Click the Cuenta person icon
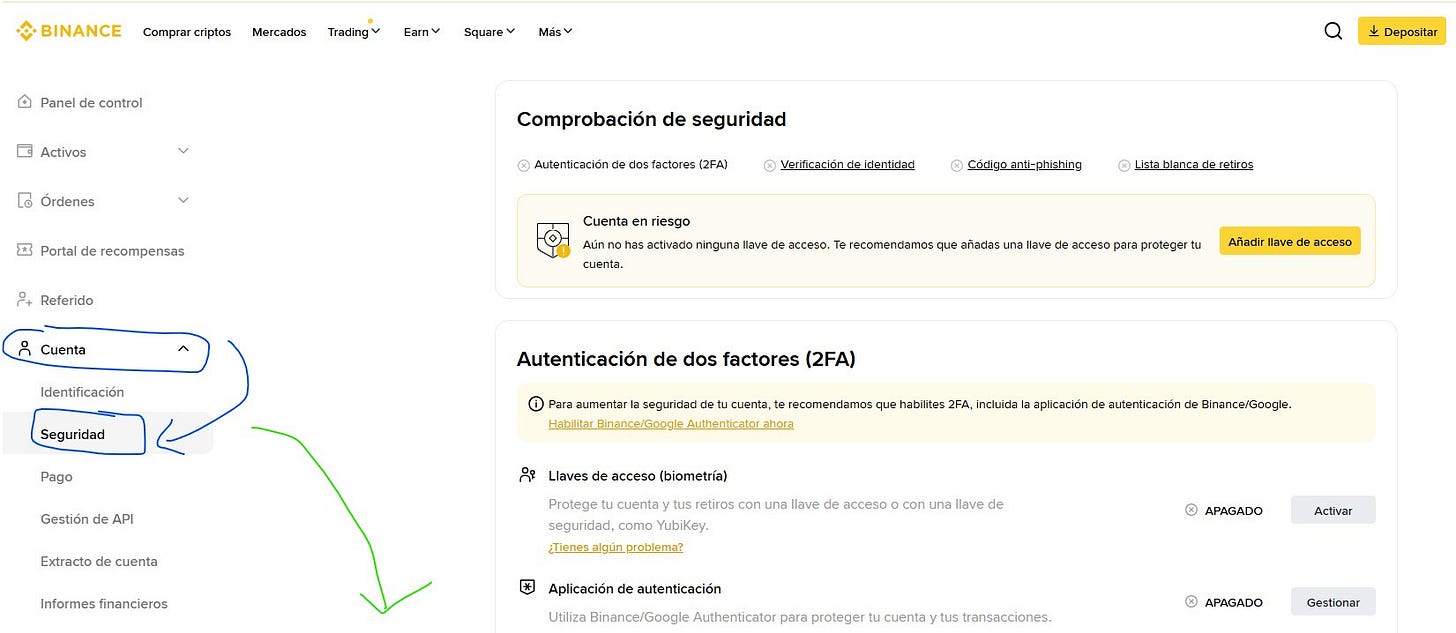The width and height of the screenshot is (1456, 633). [x=25, y=349]
